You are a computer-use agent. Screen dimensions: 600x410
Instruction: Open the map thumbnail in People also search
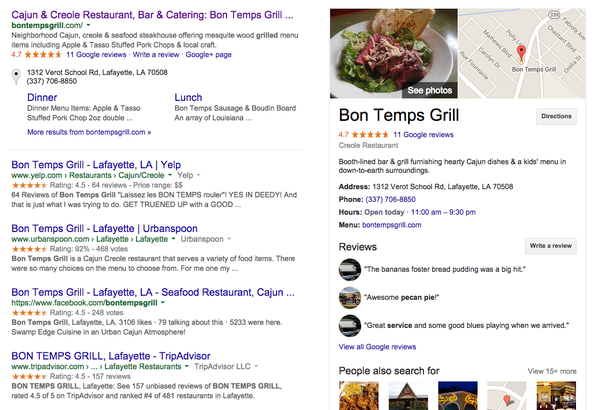coord(507,395)
